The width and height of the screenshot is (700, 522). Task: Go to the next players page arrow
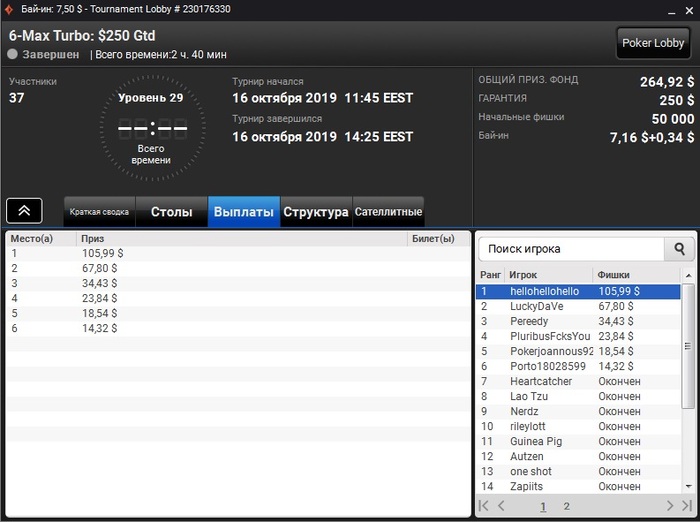tap(670, 506)
